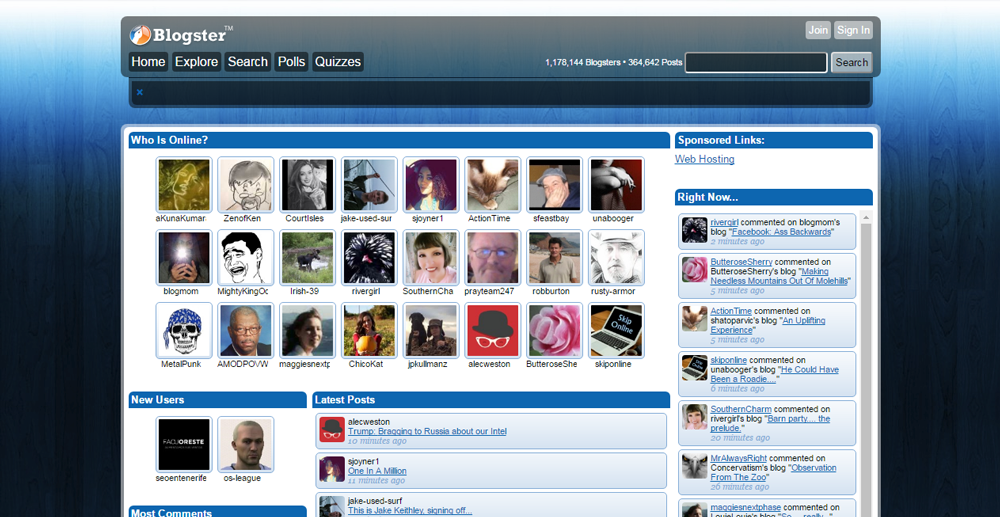Click alecweston avatar in Latest Posts
The width and height of the screenshot is (1000, 517).
332,430
